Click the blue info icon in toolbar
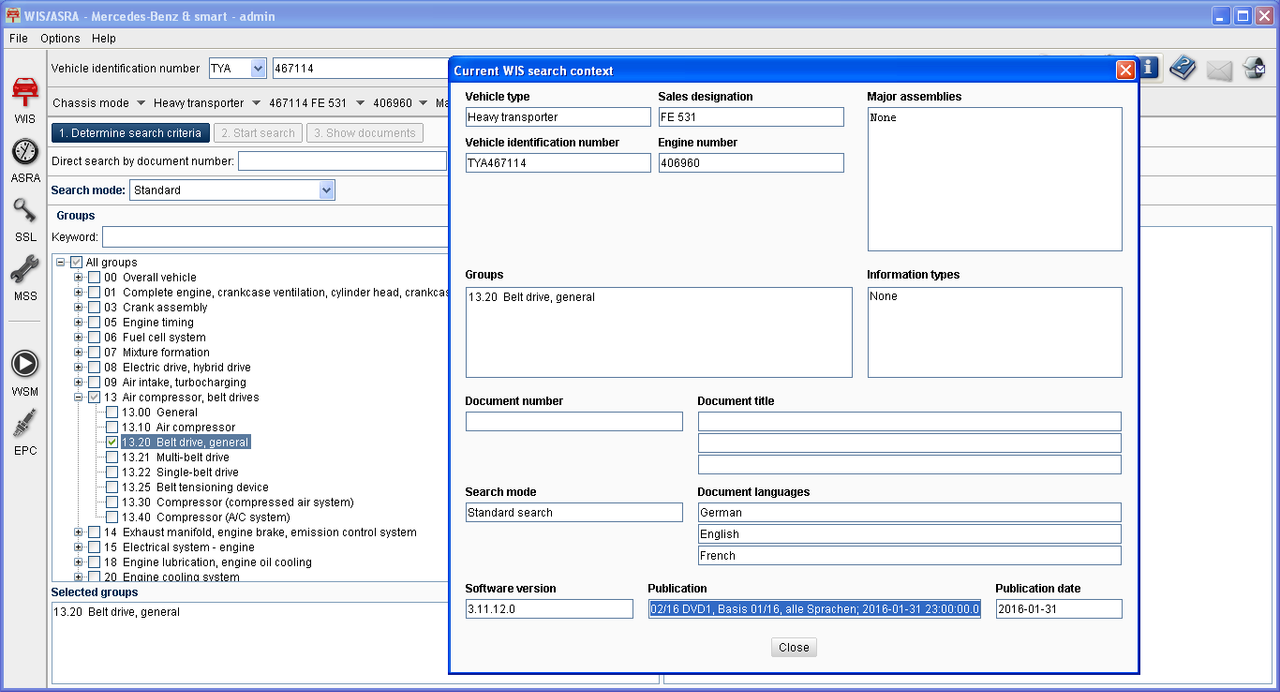 1148,68
